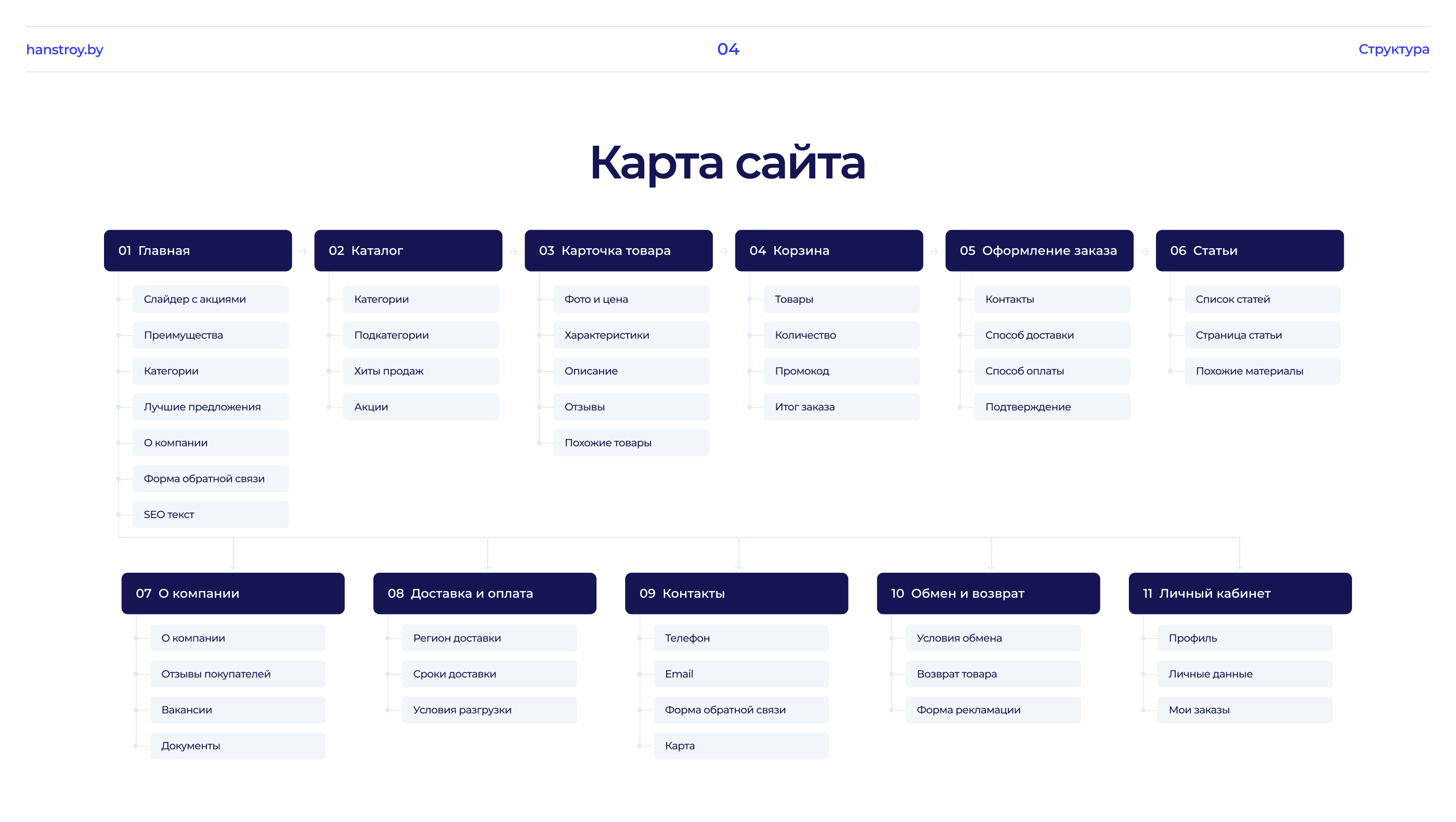Click the Мои заказы item

pos(1244,710)
